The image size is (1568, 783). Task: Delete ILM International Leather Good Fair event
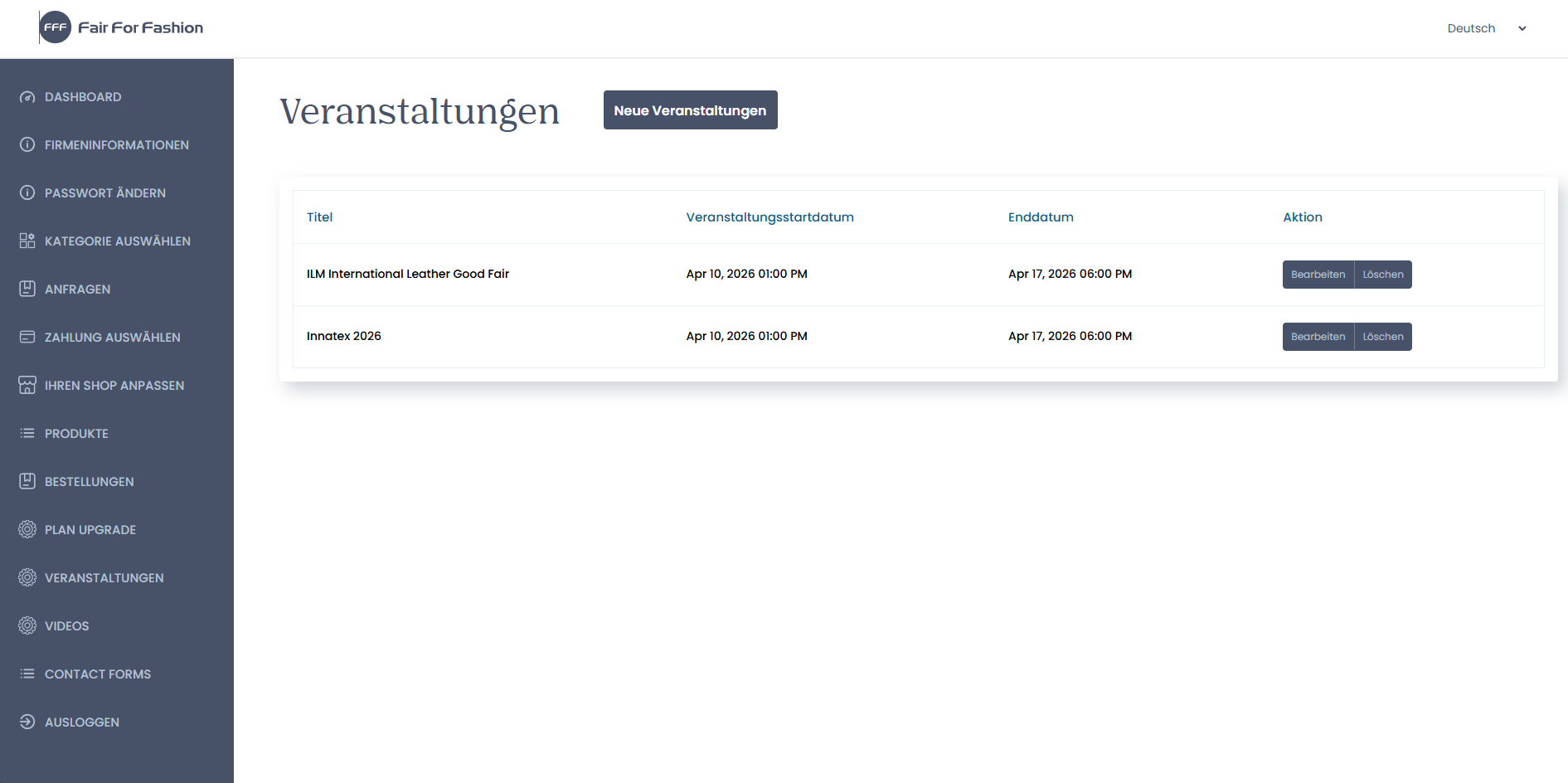1383,275
